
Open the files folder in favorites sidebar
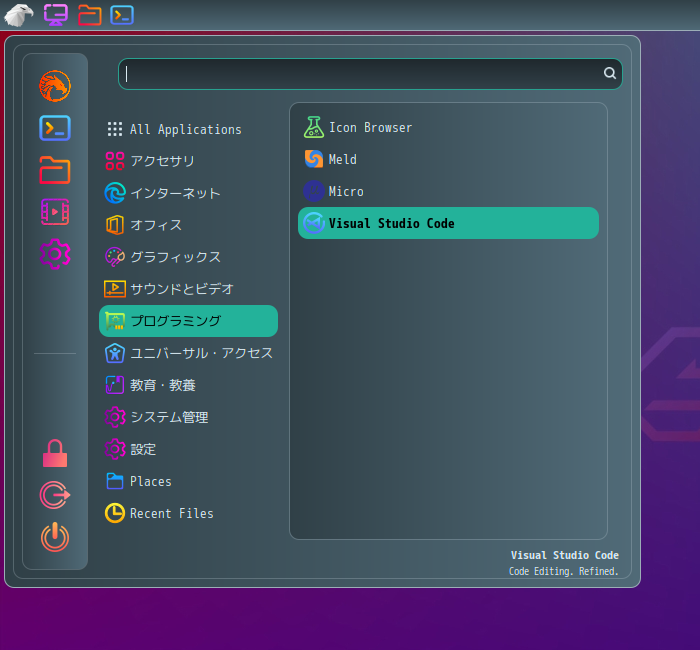(x=55, y=170)
